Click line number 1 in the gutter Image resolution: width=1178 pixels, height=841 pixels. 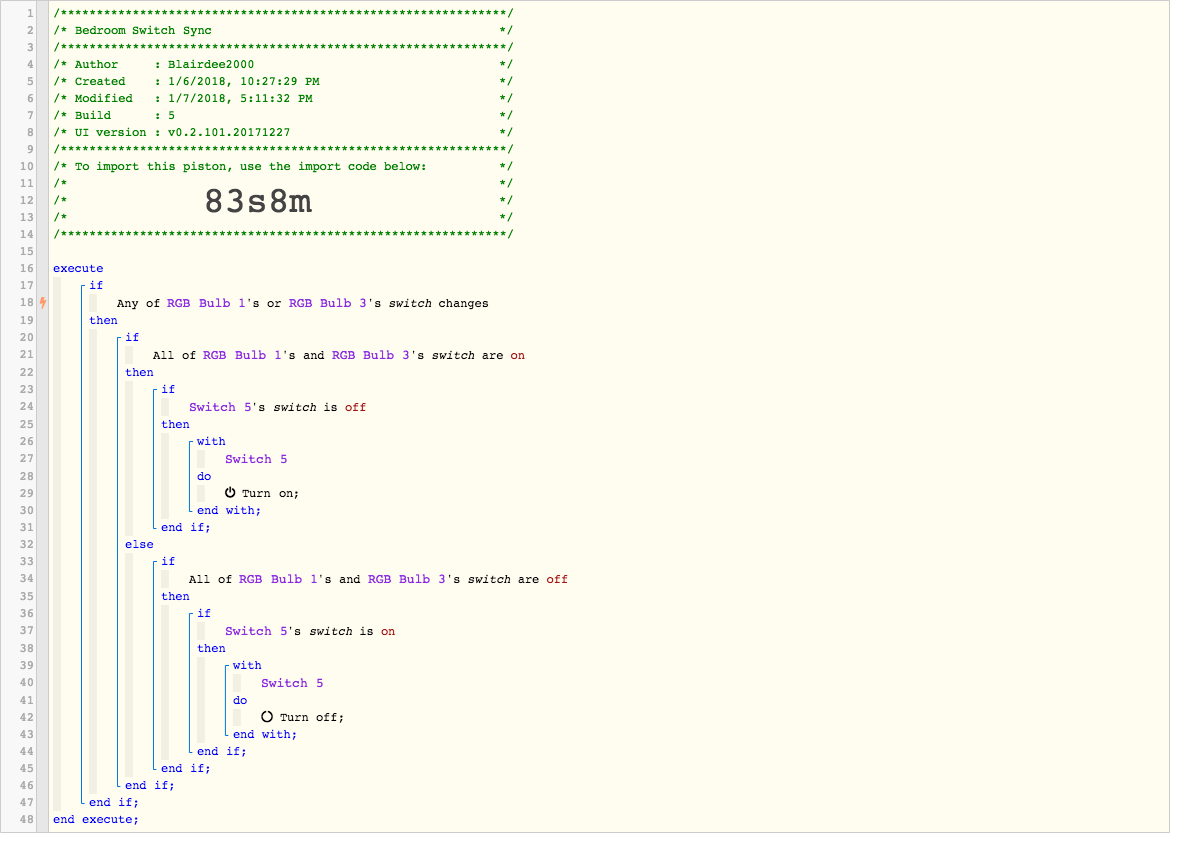tap(30, 14)
